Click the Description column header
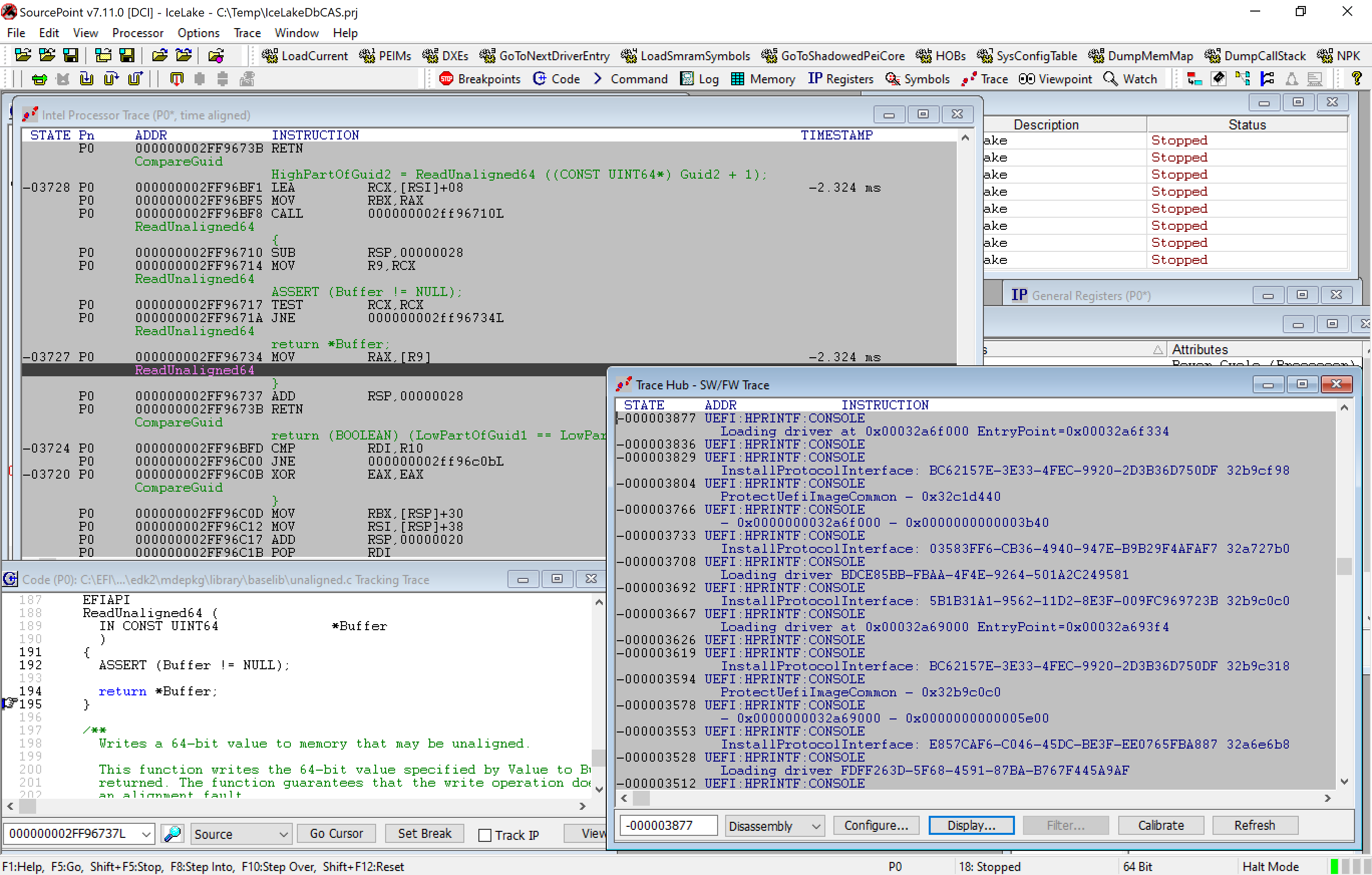Screen dimensions: 1372x875 pos(1046,125)
